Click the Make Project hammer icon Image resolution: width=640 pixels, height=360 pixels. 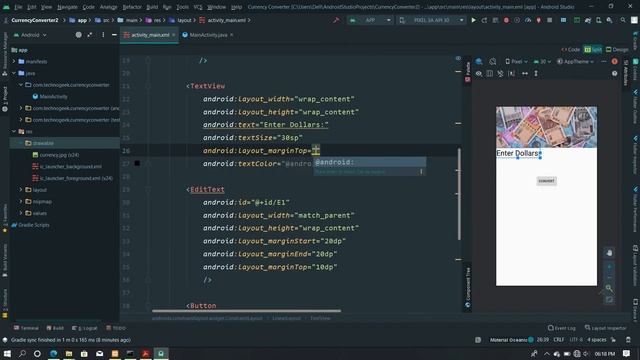point(336,20)
